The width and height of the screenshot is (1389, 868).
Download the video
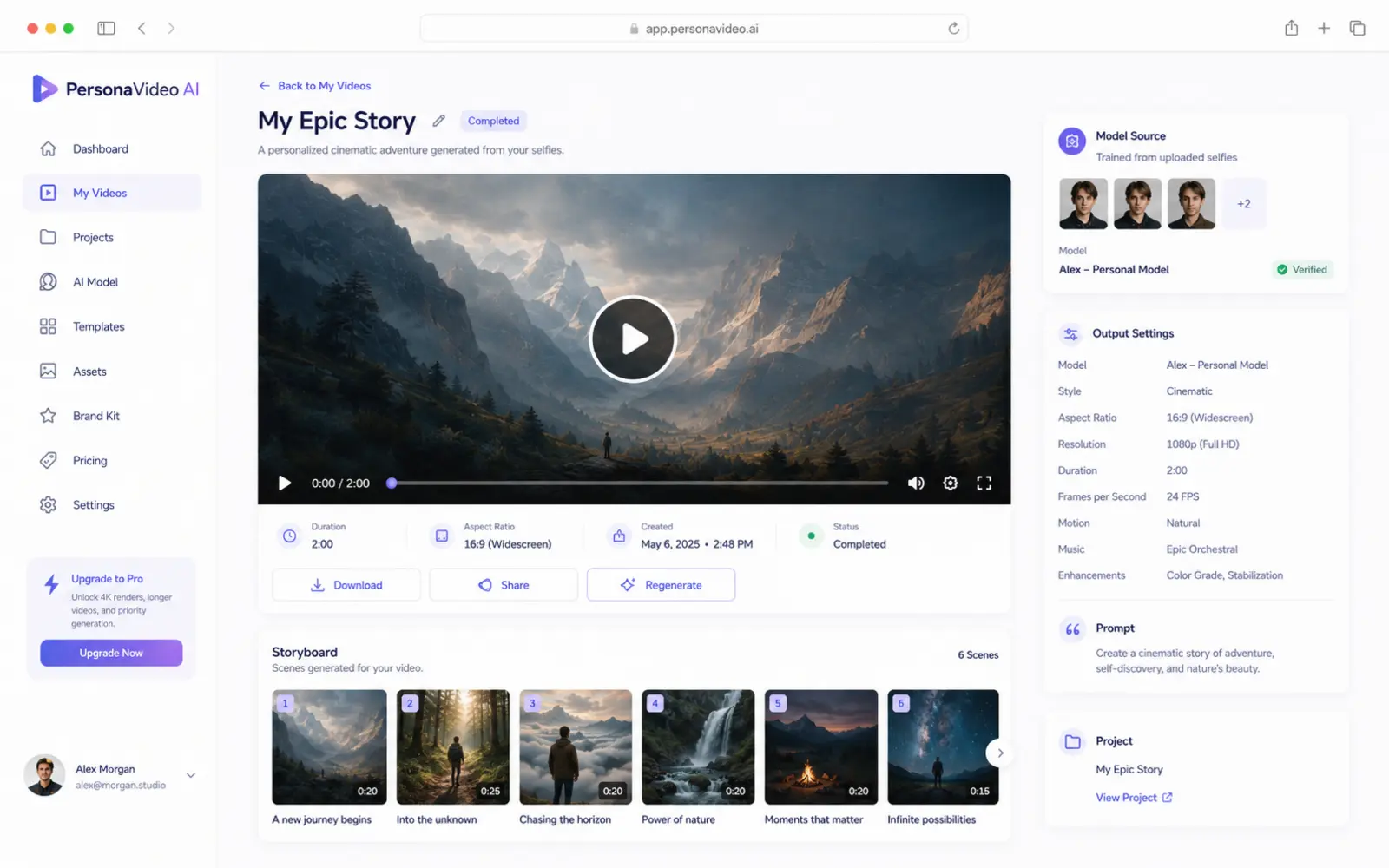click(346, 585)
